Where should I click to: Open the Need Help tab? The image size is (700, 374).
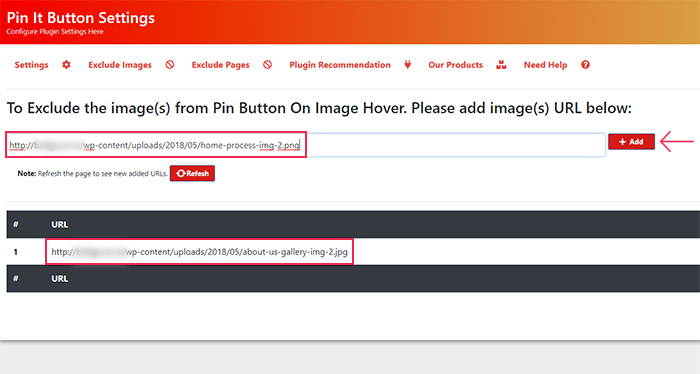[545, 65]
